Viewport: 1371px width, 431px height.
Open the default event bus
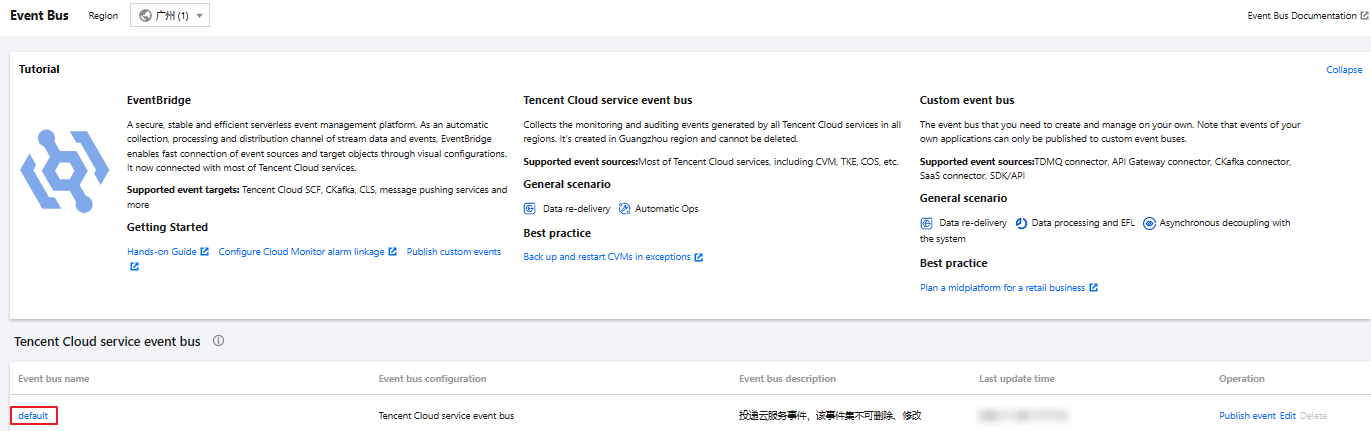33,416
